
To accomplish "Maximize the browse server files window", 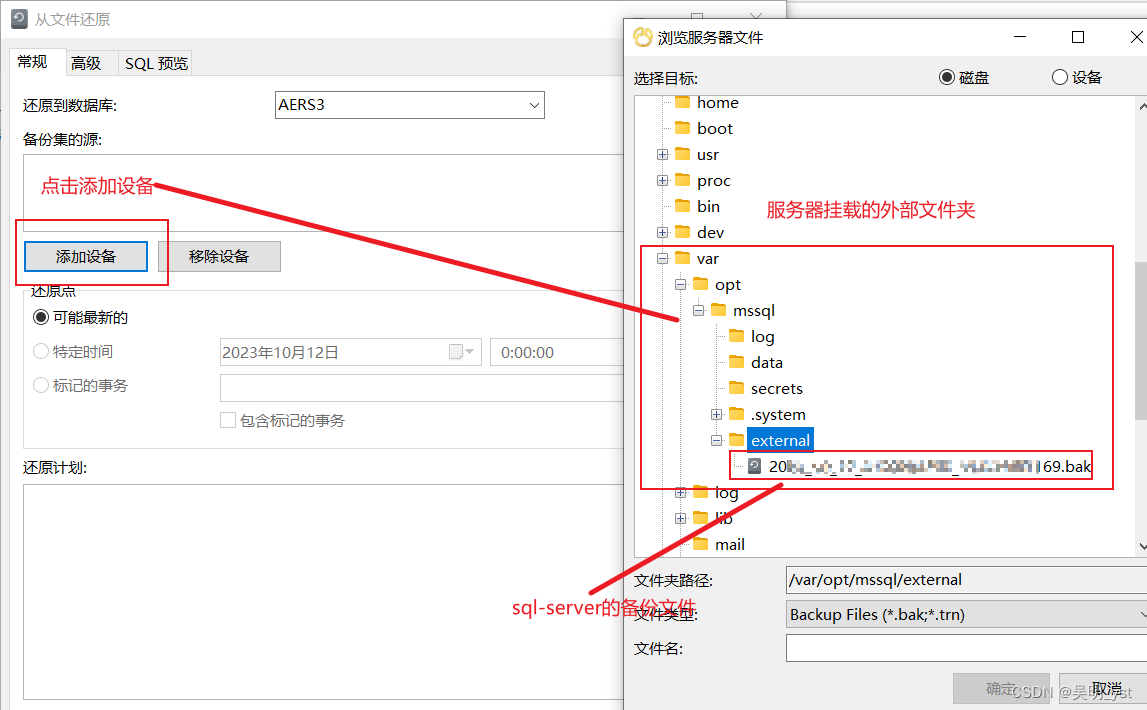I will [1078, 37].
